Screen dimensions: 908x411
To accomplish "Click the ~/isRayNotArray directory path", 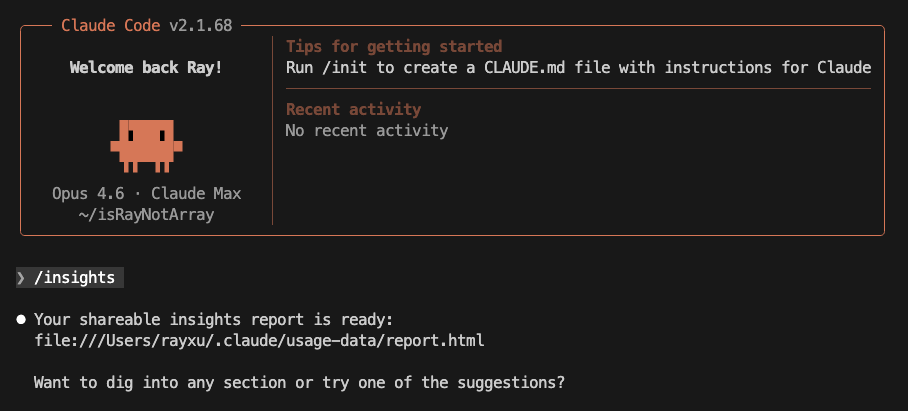I will [146, 214].
